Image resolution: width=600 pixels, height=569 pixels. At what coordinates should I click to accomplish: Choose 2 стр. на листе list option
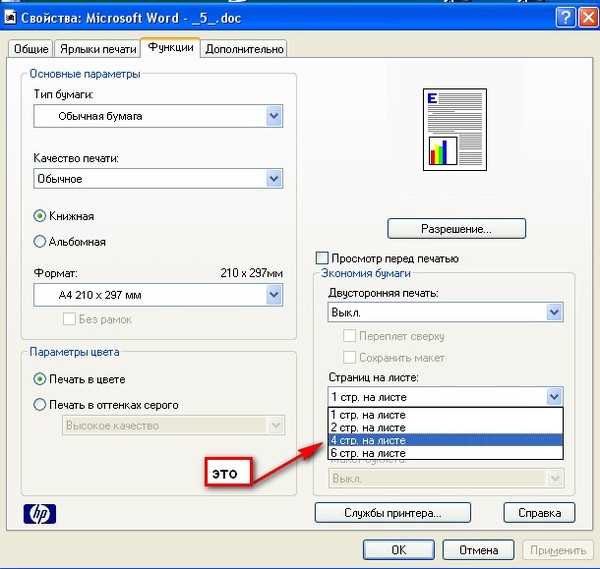point(445,427)
